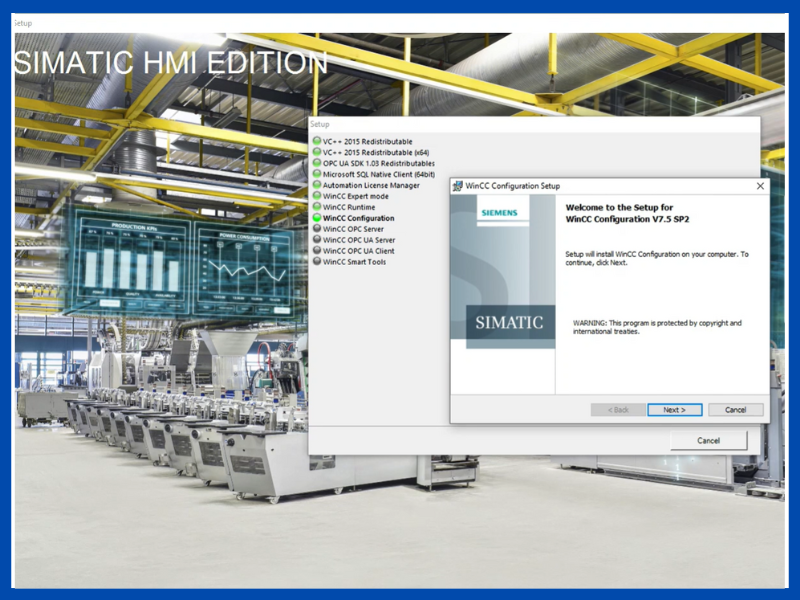Screen dimensions: 800x600
Task: Click the active WinCC Configuration status icon
Action: pos(317,218)
